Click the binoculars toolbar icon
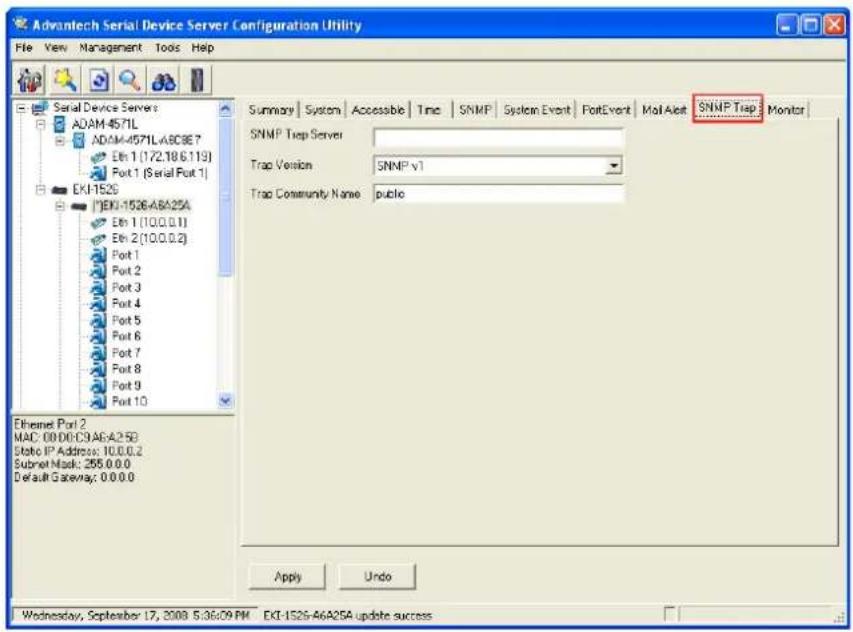This screenshot has width=853, height=632. point(164,82)
